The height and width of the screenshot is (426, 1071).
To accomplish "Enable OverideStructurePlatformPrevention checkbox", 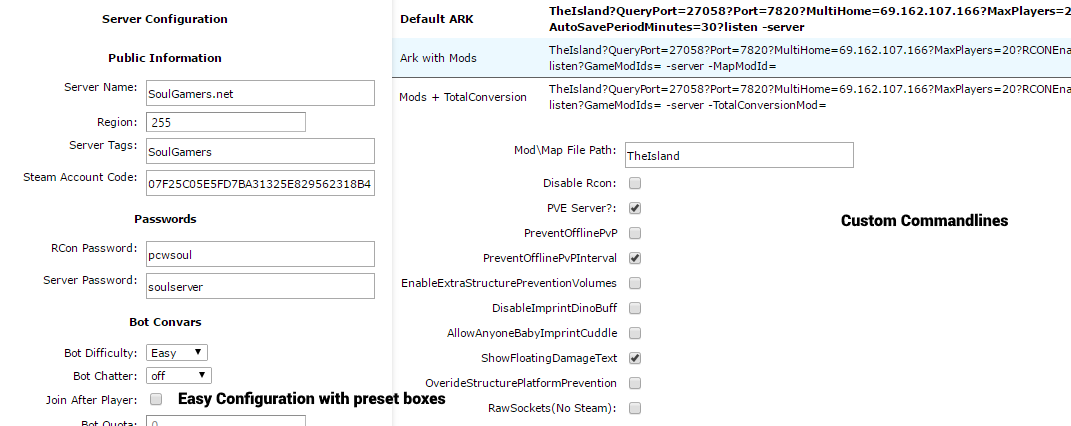I will click(x=635, y=383).
